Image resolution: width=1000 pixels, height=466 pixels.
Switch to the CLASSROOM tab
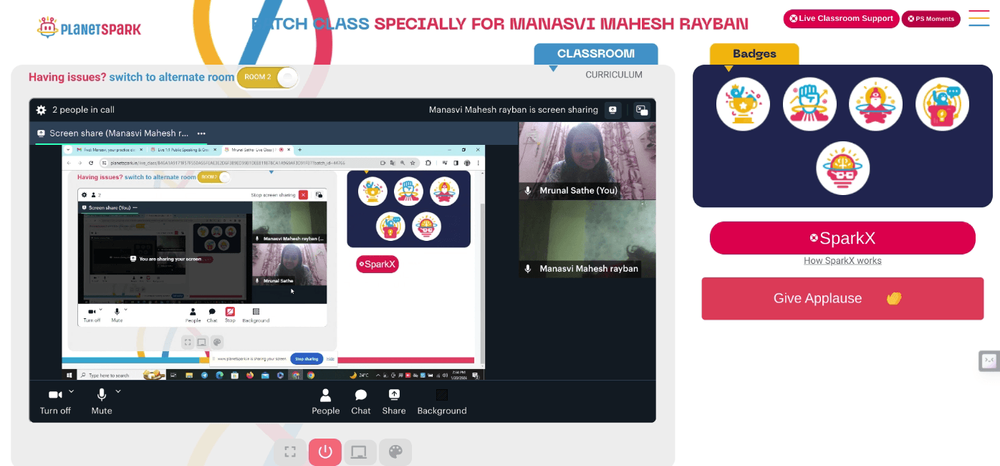[596, 54]
